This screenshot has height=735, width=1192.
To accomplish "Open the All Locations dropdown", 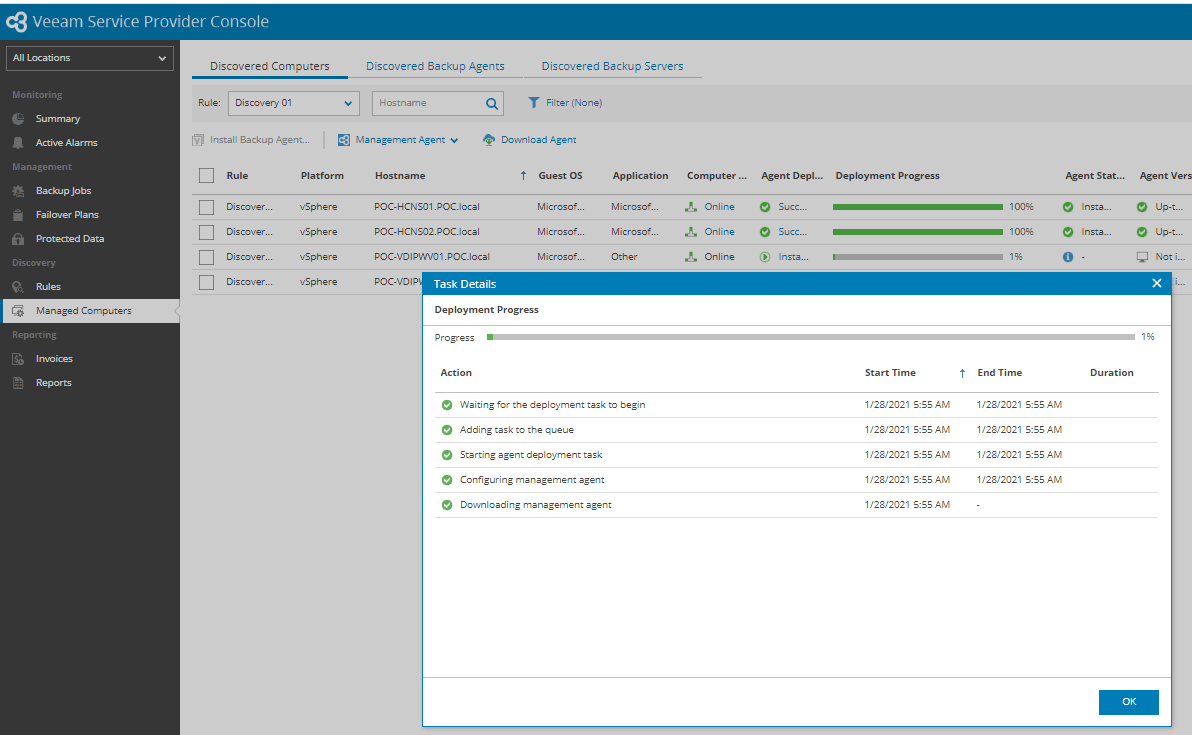I will [x=90, y=59].
